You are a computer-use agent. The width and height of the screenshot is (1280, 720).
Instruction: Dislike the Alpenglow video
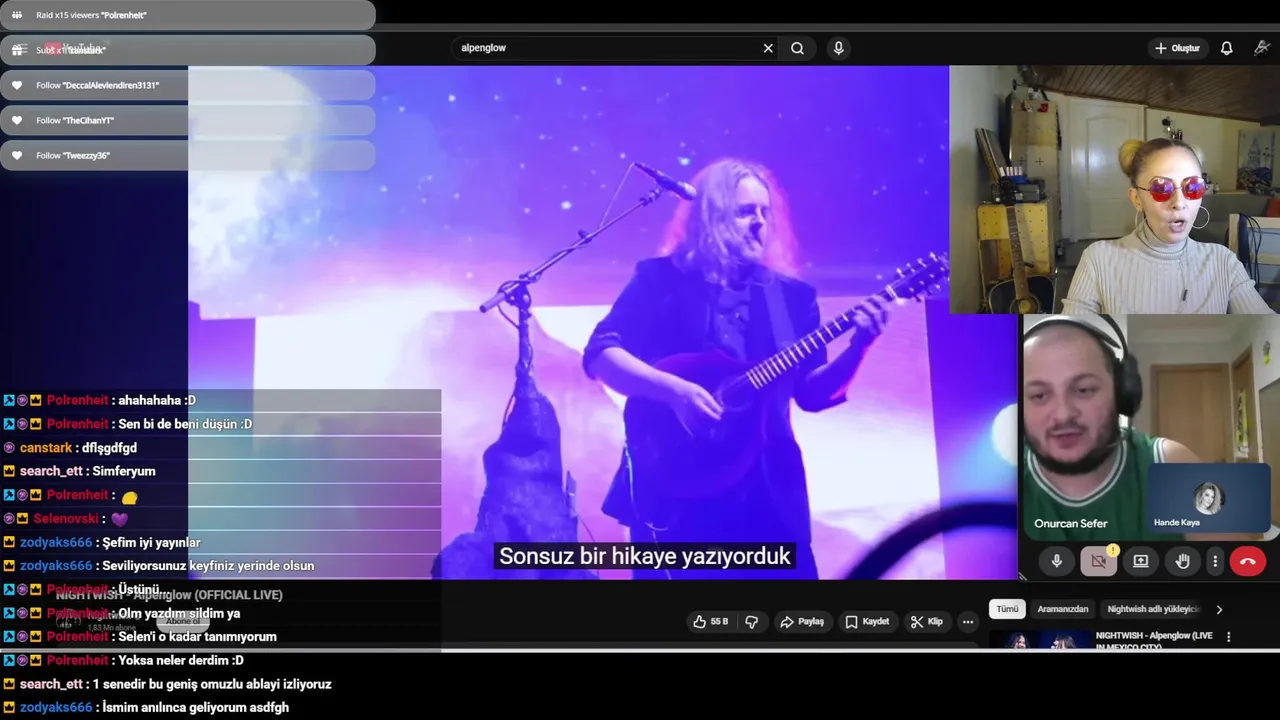pyautogui.click(x=752, y=622)
